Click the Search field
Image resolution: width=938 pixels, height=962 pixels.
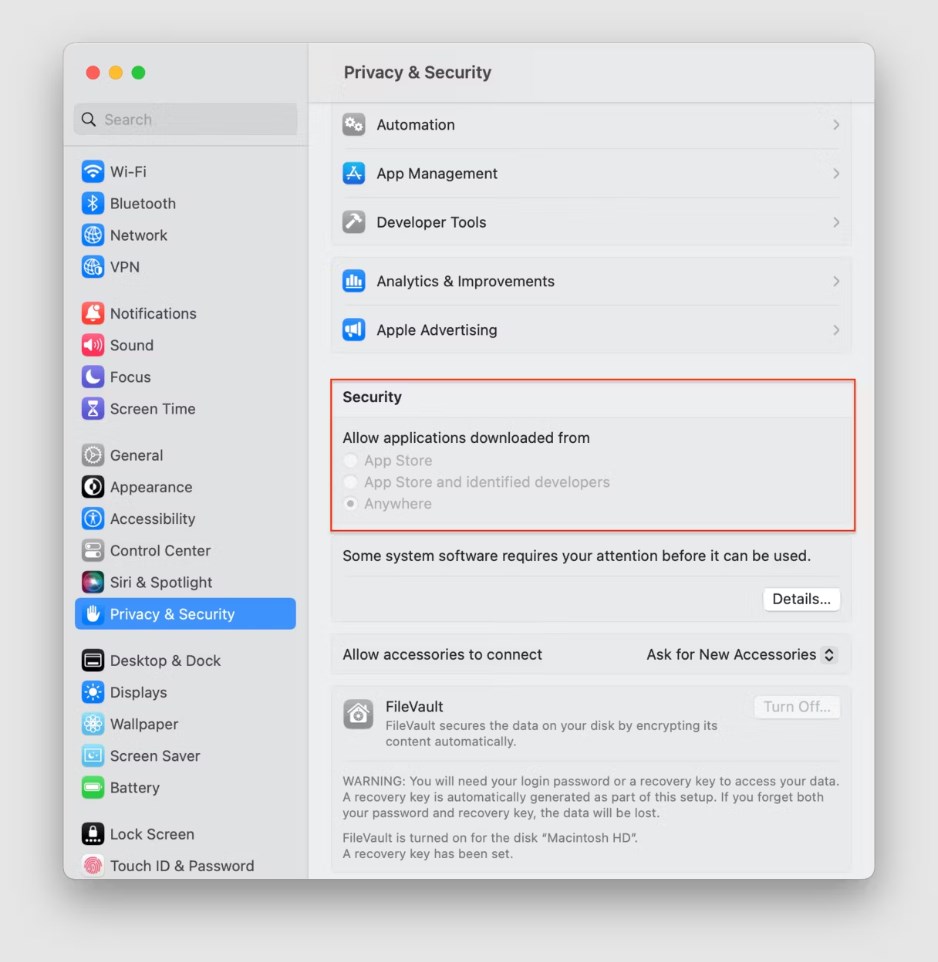[185, 119]
